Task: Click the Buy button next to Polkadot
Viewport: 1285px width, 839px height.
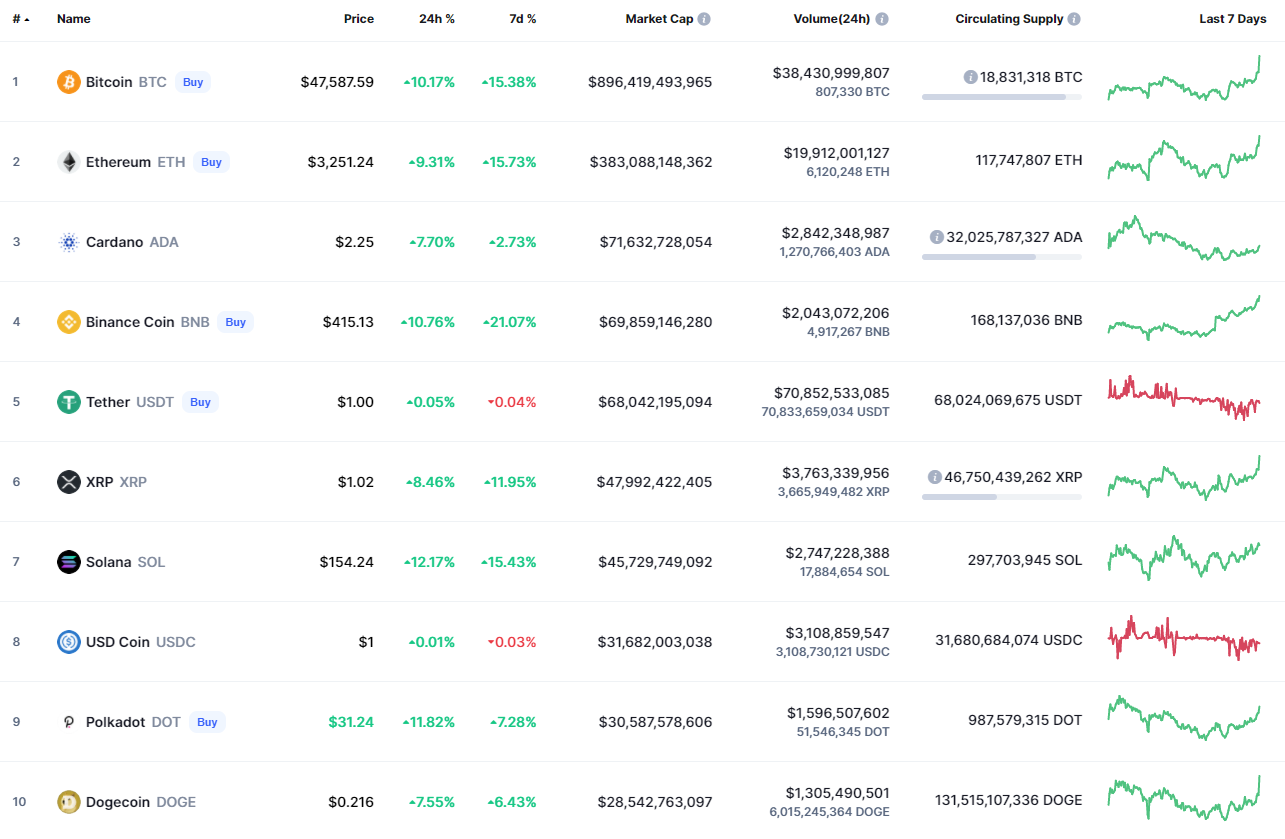Action: pos(207,722)
